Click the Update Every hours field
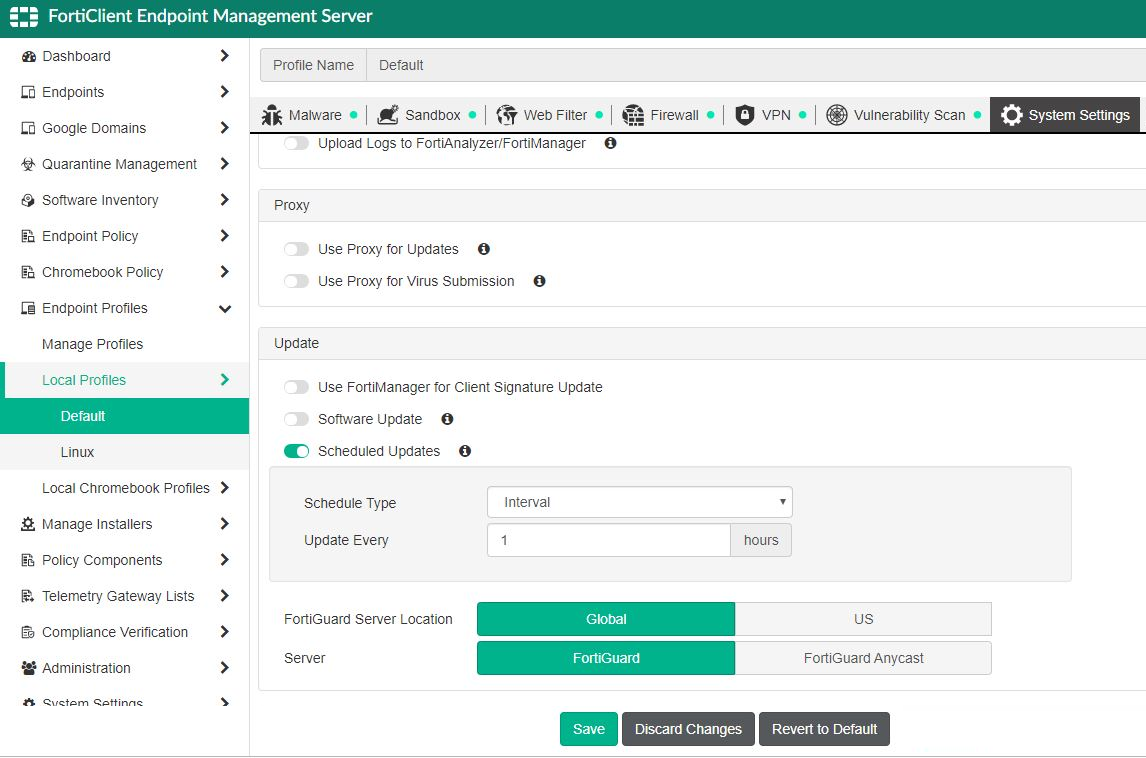Screen dimensions: 1146x758 609,540
